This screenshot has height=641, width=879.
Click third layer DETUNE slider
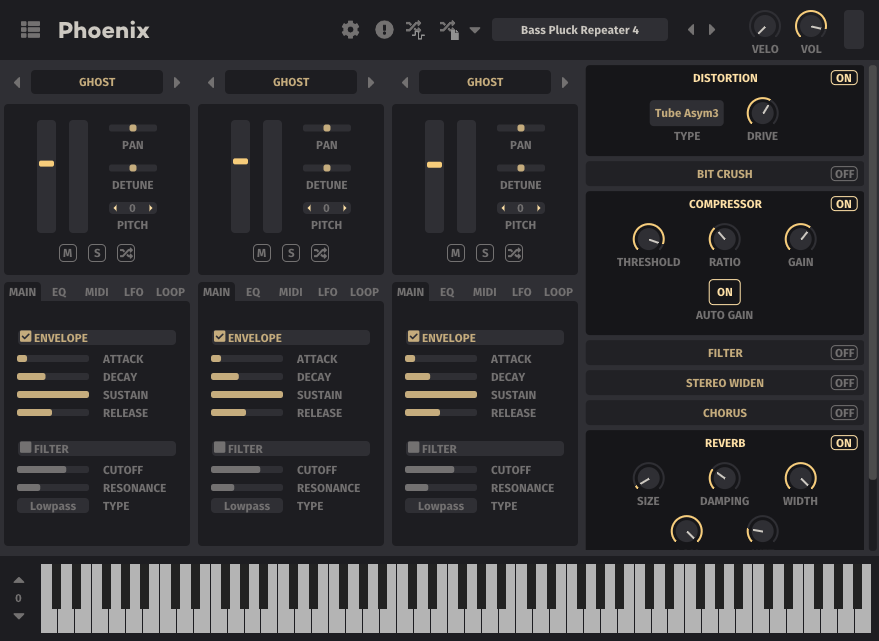coord(521,168)
